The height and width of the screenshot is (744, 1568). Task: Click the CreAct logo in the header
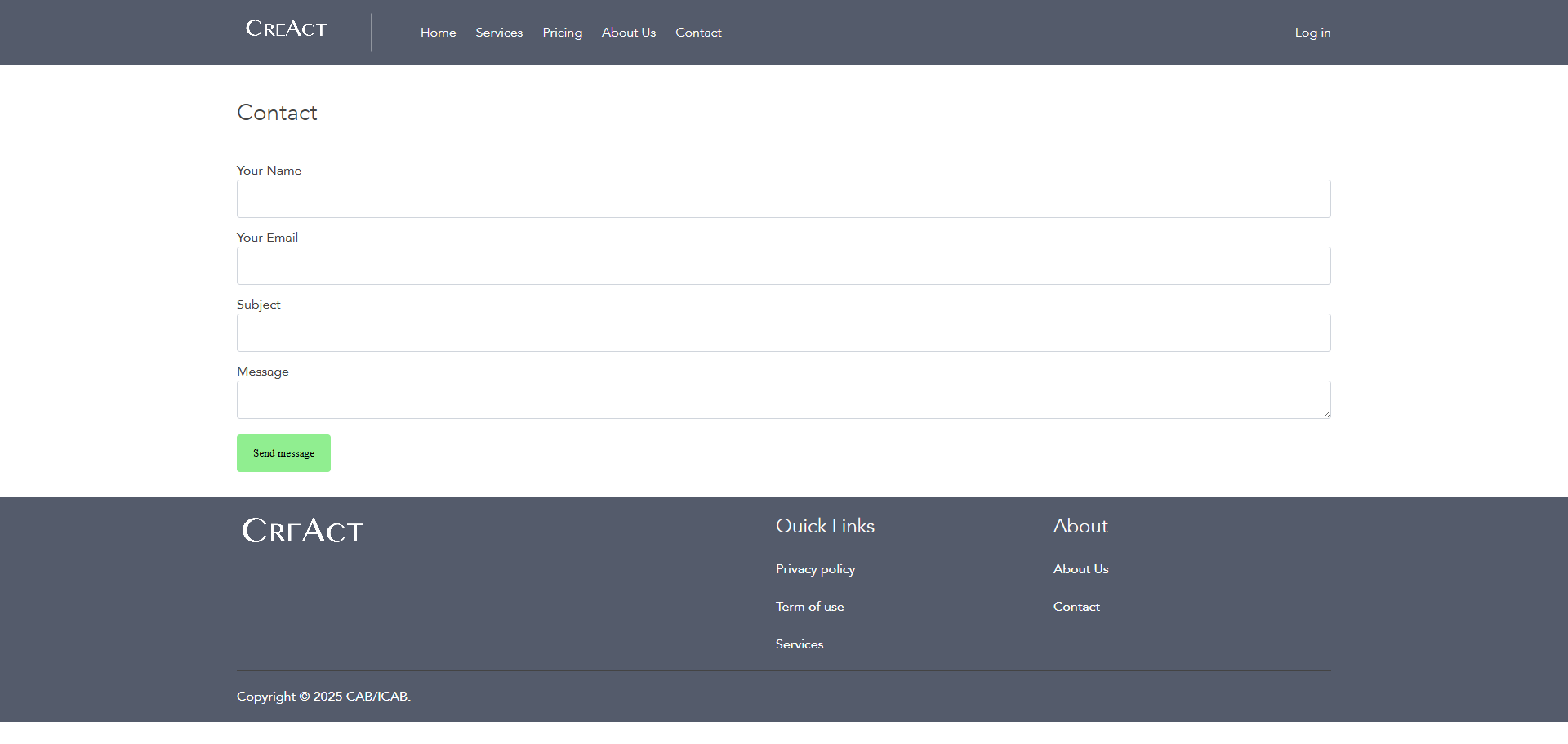(x=286, y=29)
